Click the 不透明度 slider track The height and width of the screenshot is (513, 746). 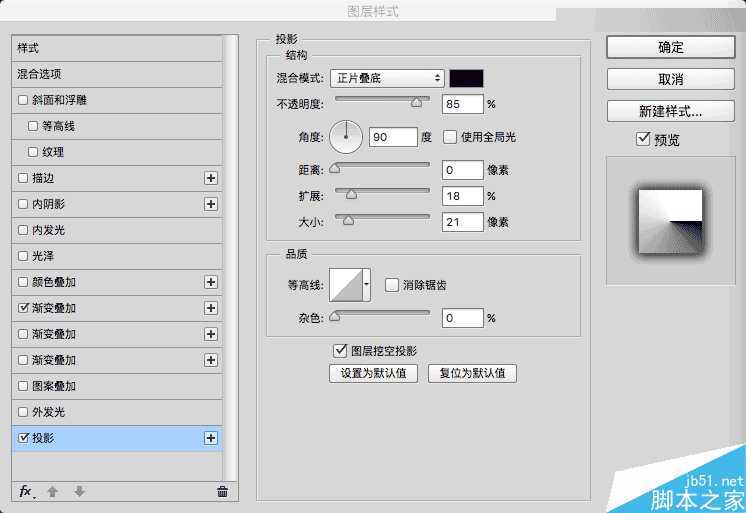382,99
